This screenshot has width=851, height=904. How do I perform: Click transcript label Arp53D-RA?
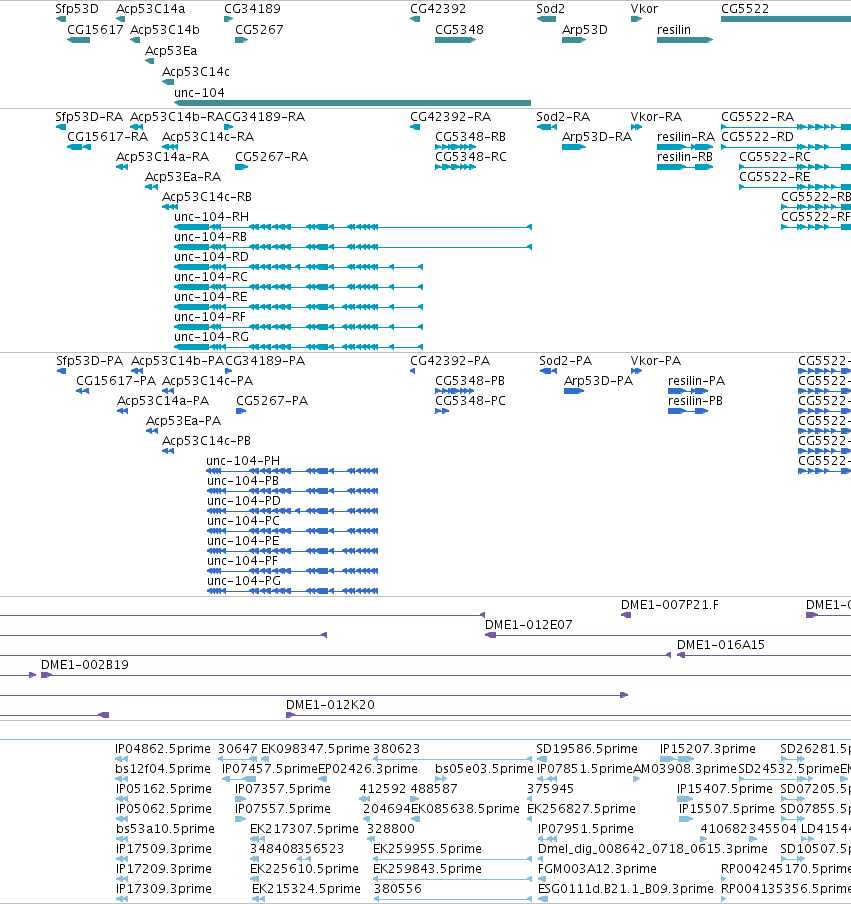point(597,137)
